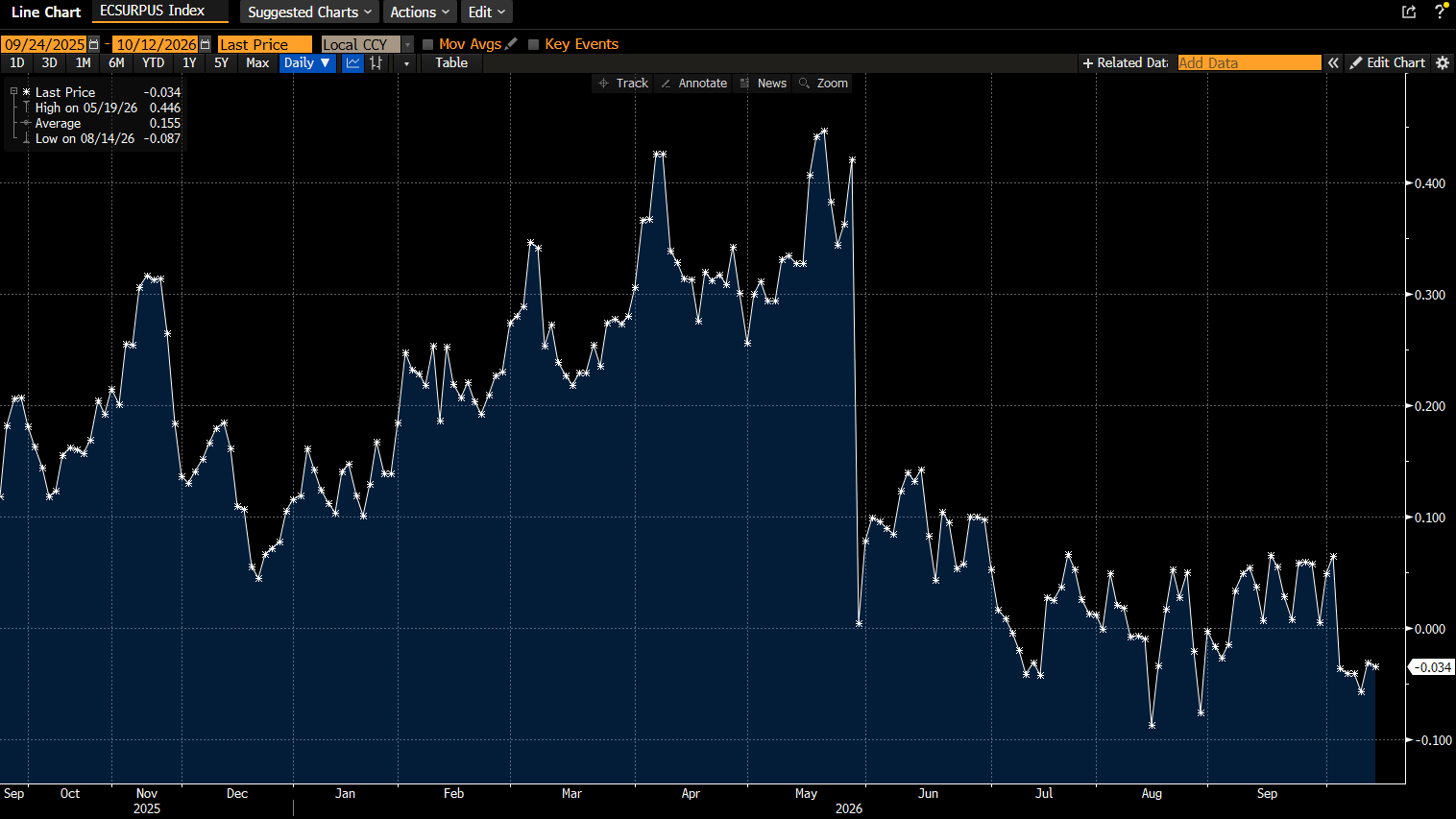
Task: Enable the Mov Avgs checkbox
Action: click(x=428, y=44)
